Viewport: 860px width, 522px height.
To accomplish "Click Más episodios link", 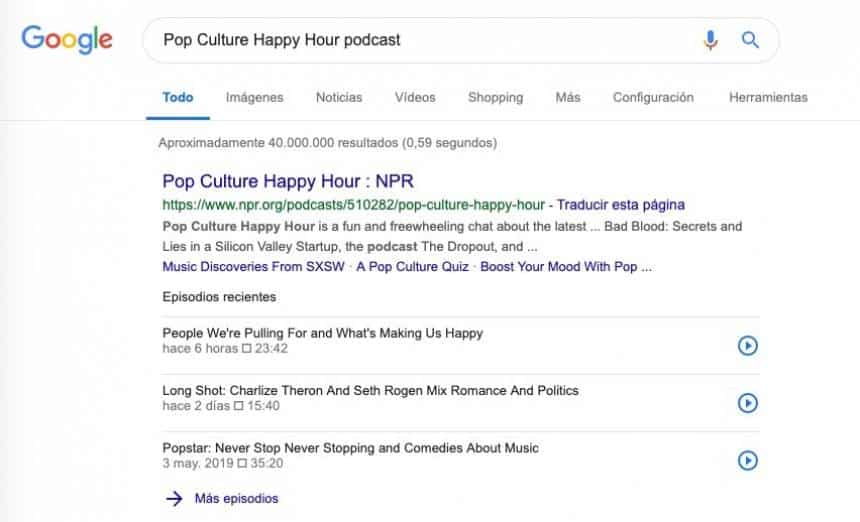I will pyautogui.click(x=236, y=498).
